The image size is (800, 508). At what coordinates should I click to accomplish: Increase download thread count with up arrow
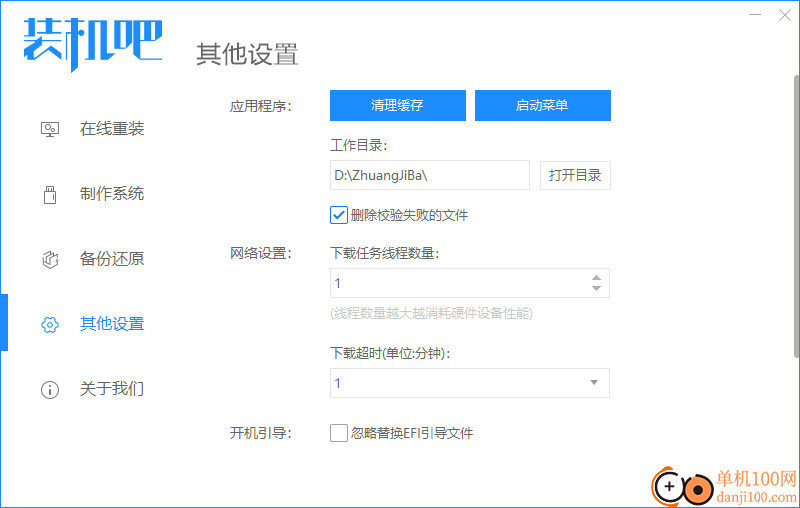pyautogui.click(x=596, y=278)
